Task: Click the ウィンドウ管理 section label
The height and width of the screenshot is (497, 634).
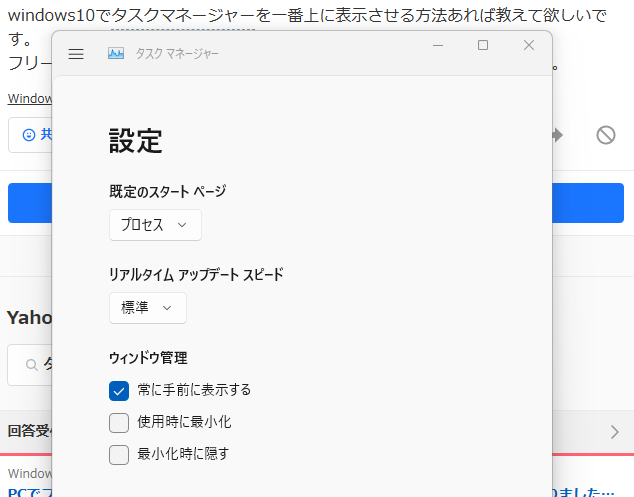Action: pyautogui.click(x=148, y=358)
